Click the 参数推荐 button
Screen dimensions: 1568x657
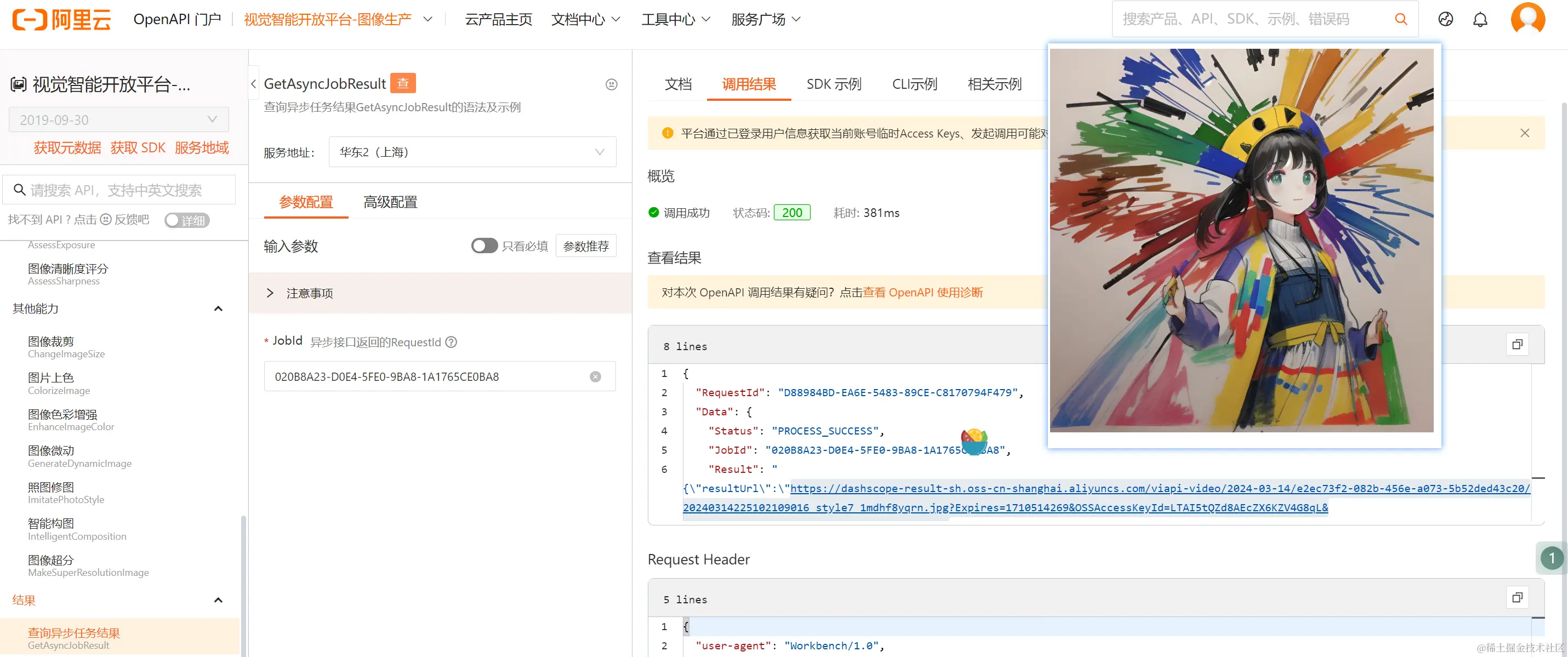[585, 246]
